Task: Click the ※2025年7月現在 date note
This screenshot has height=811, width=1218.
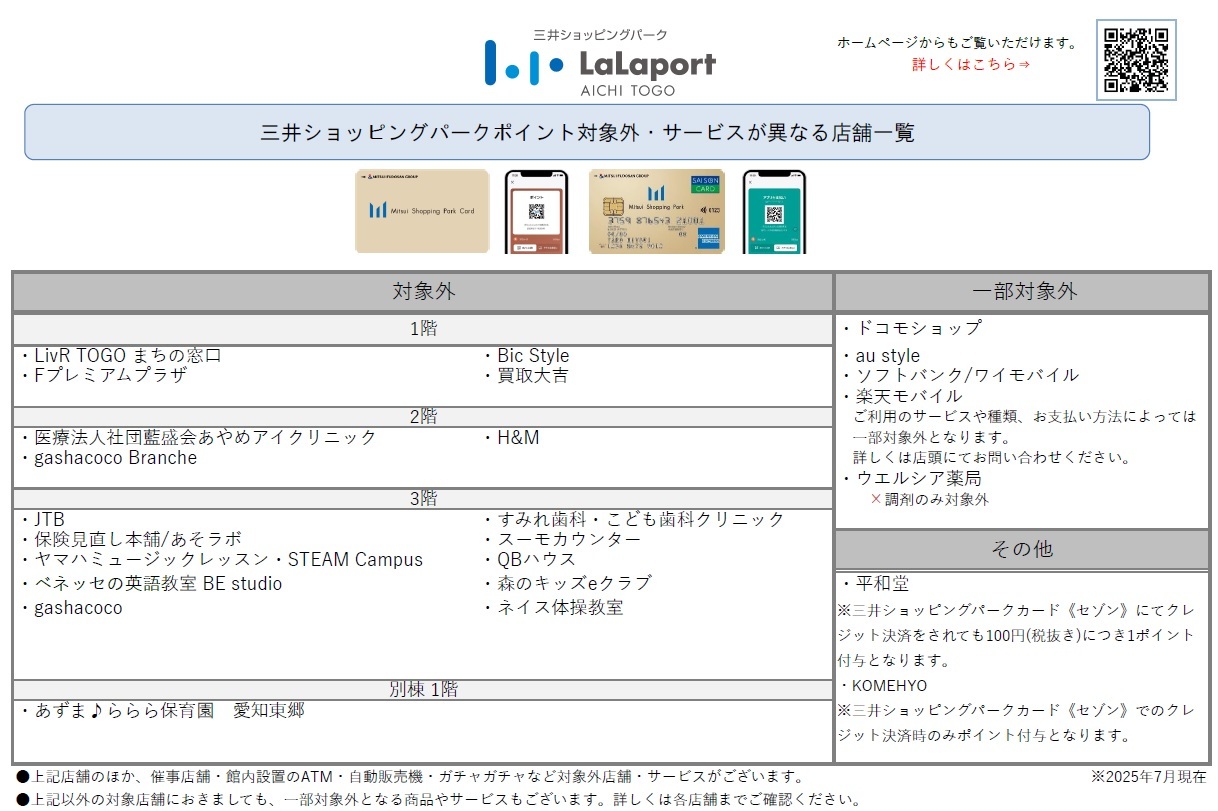Action: coord(1148,776)
